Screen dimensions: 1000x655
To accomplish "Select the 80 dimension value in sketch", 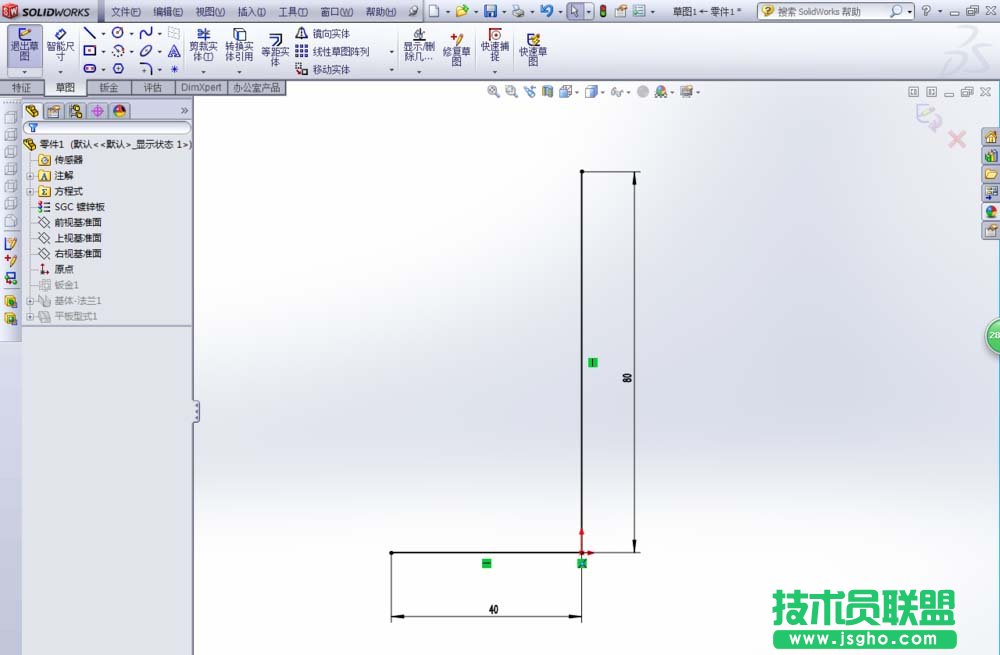I will (x=627, y=378).
